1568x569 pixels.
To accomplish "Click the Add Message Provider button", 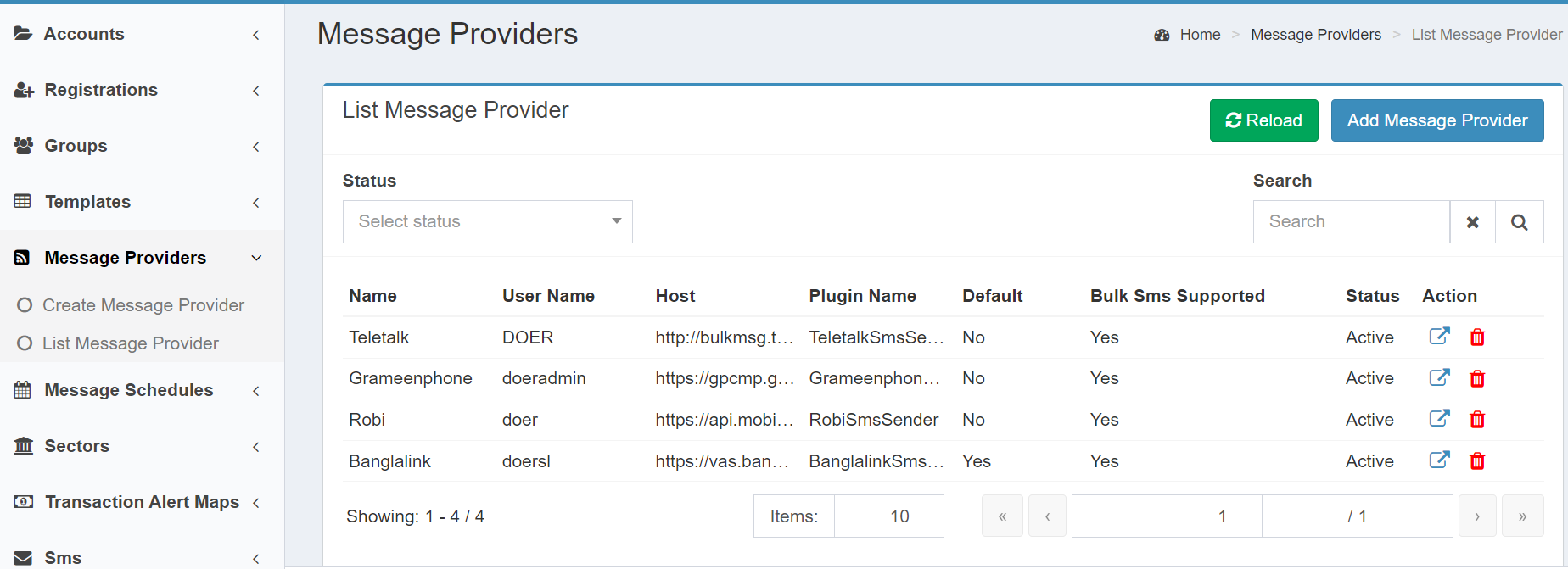I will click(1437, 120).
